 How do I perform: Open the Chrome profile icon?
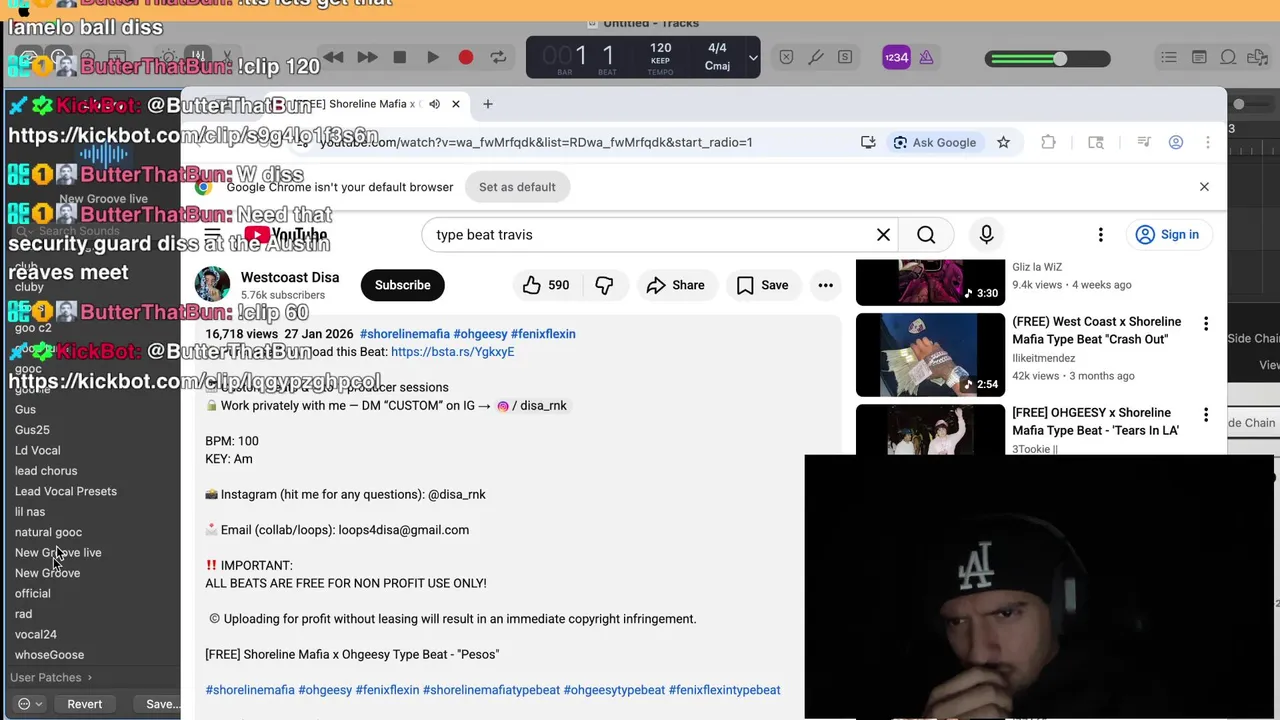(1176, 142)
